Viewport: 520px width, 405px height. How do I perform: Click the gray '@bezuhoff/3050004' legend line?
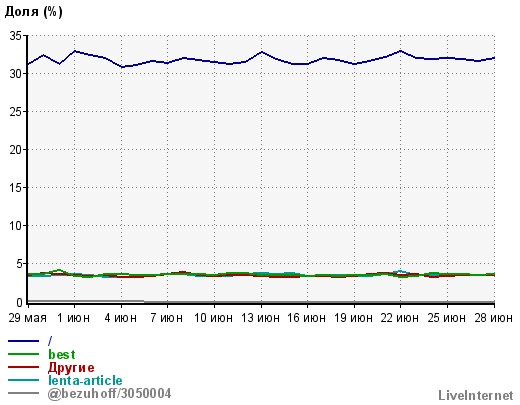click(23, 393)
